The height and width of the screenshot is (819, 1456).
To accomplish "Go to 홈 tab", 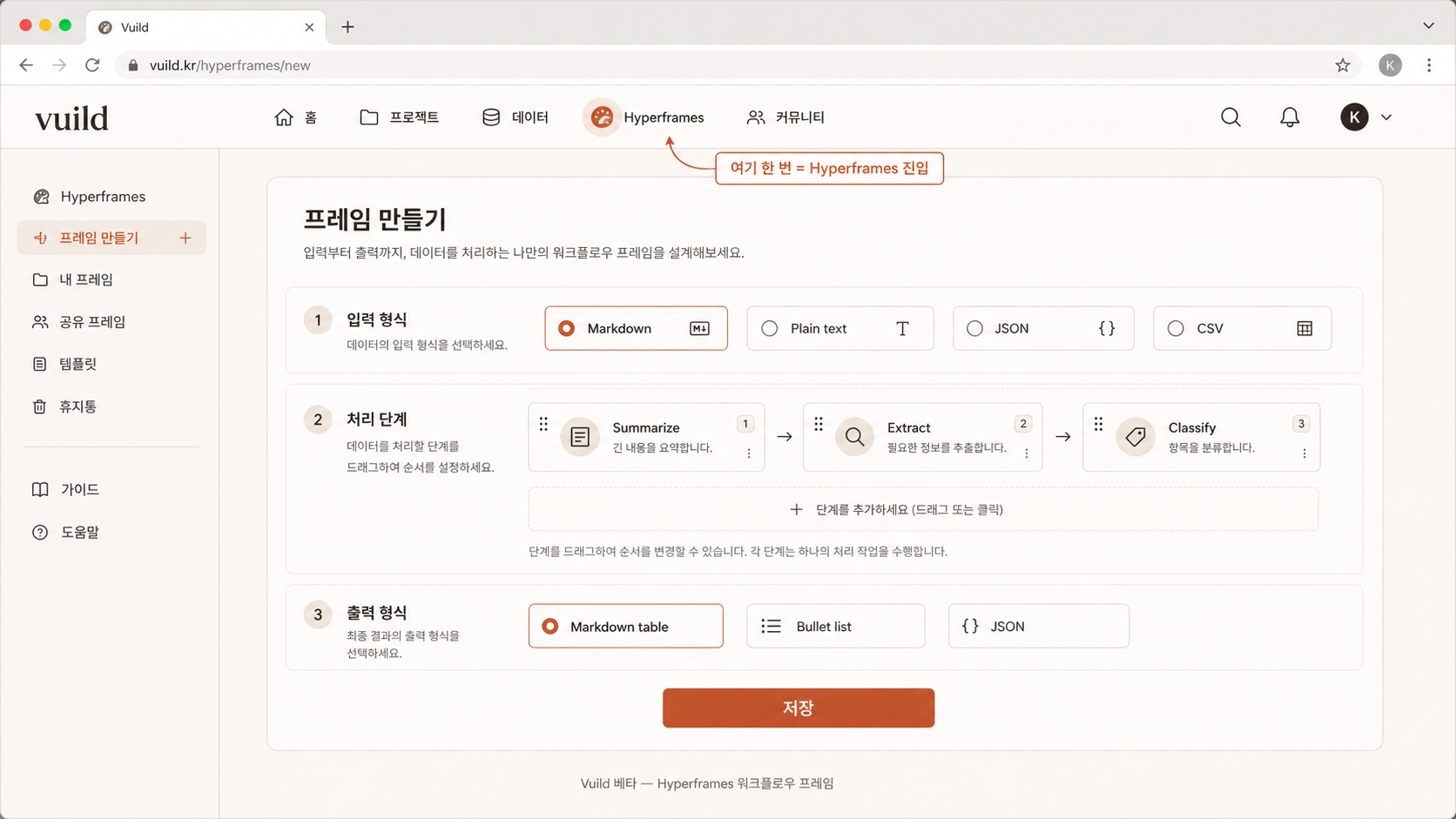I will coord(296,117).
